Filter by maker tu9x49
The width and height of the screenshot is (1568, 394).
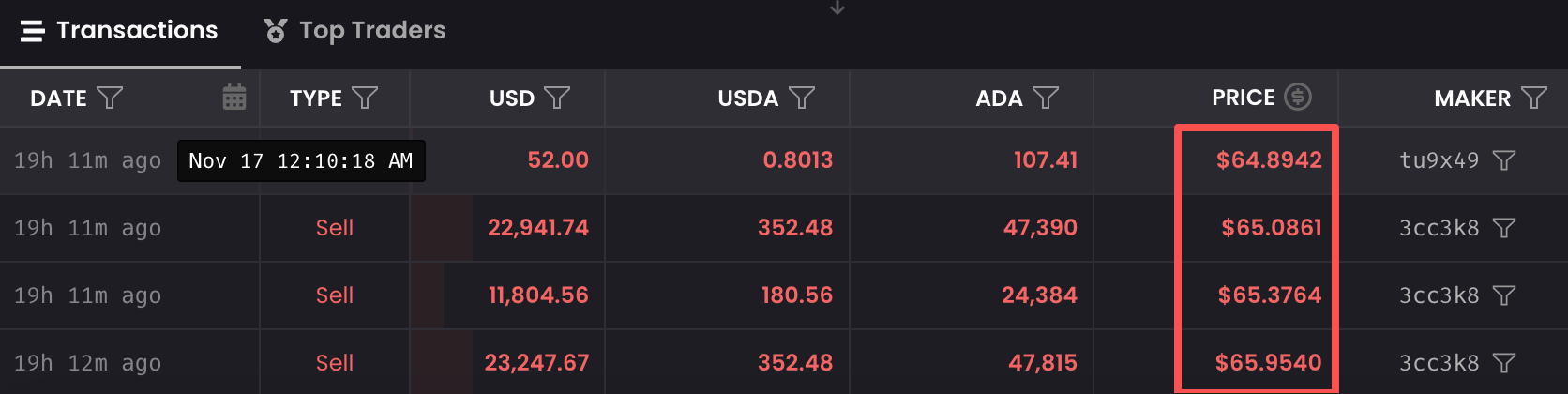pos(1504,160)
